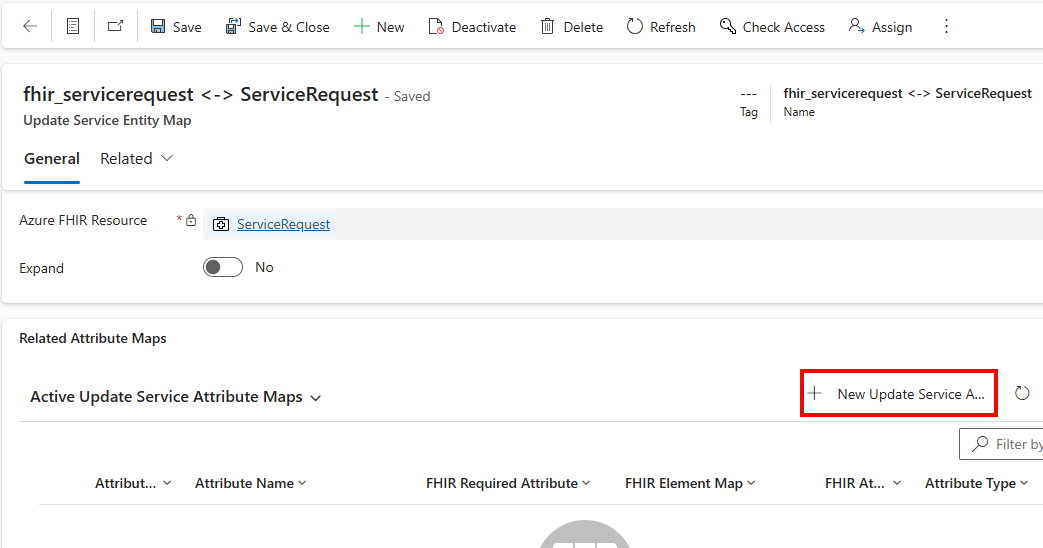
Task: Open the ServiceRequest lookup link
Action: 283,224
